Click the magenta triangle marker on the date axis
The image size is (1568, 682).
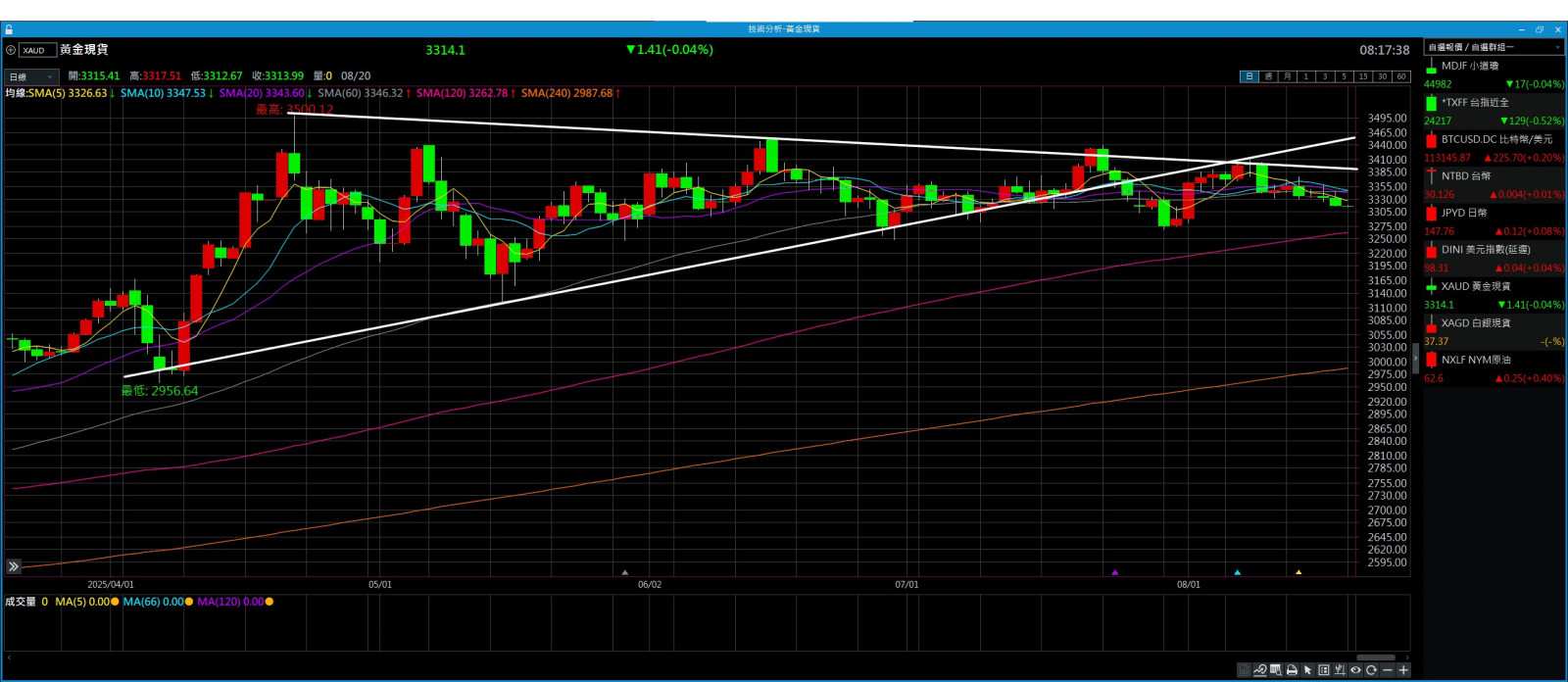[1114, 572]
